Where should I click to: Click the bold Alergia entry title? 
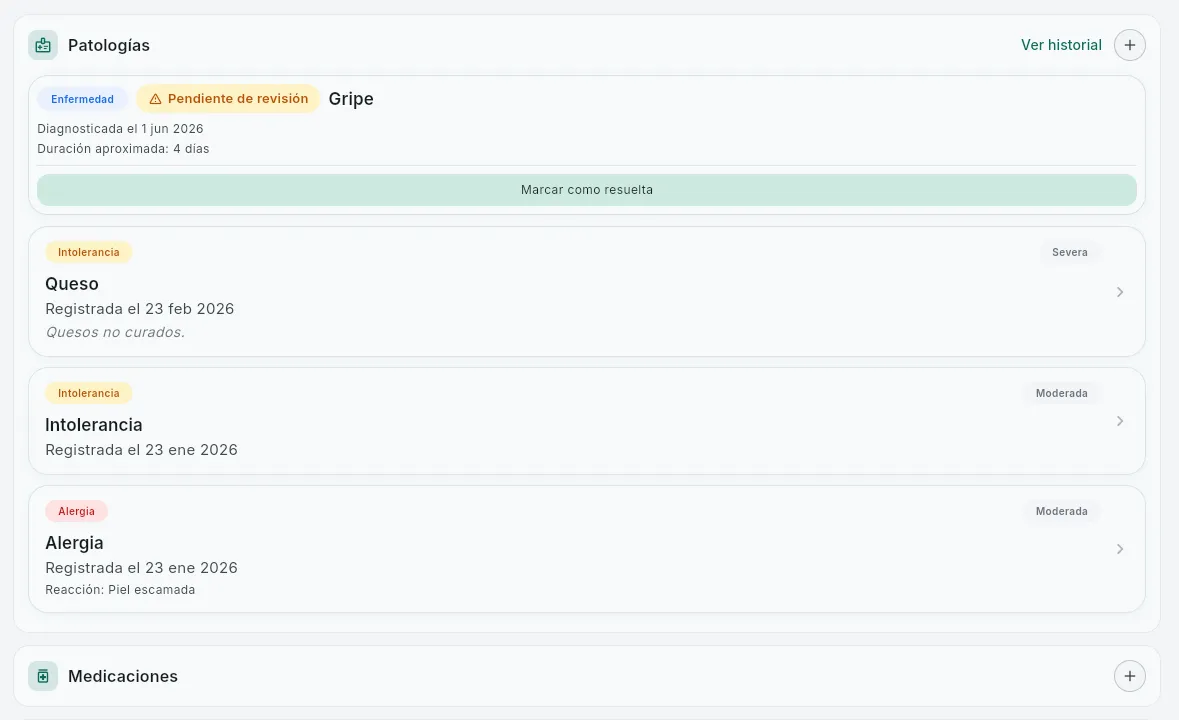tap(74, 543)
